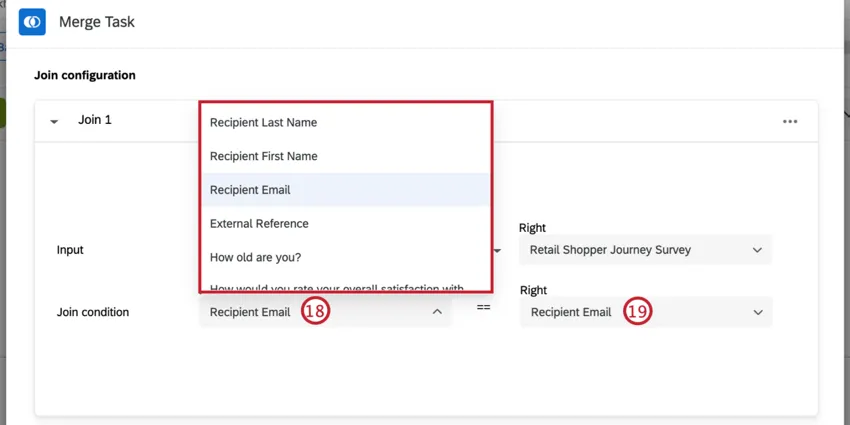This screenshot has width=850, height=425.
Task: Open the Join 1 three-dot options menu
Action: pos(790,121)
